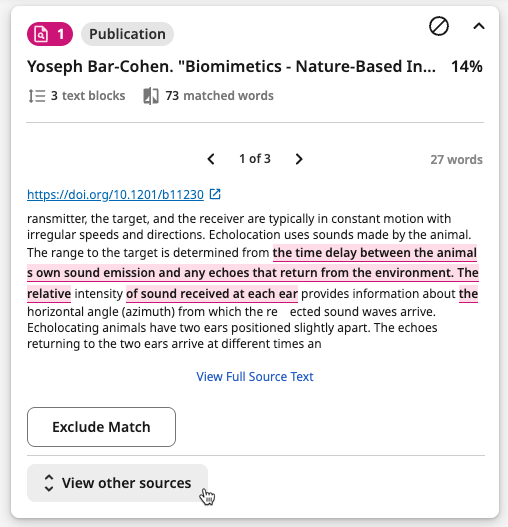Viewport: 508px width, 527px height.
Task: Click the 14% similarity score
Action: [467, 66]
